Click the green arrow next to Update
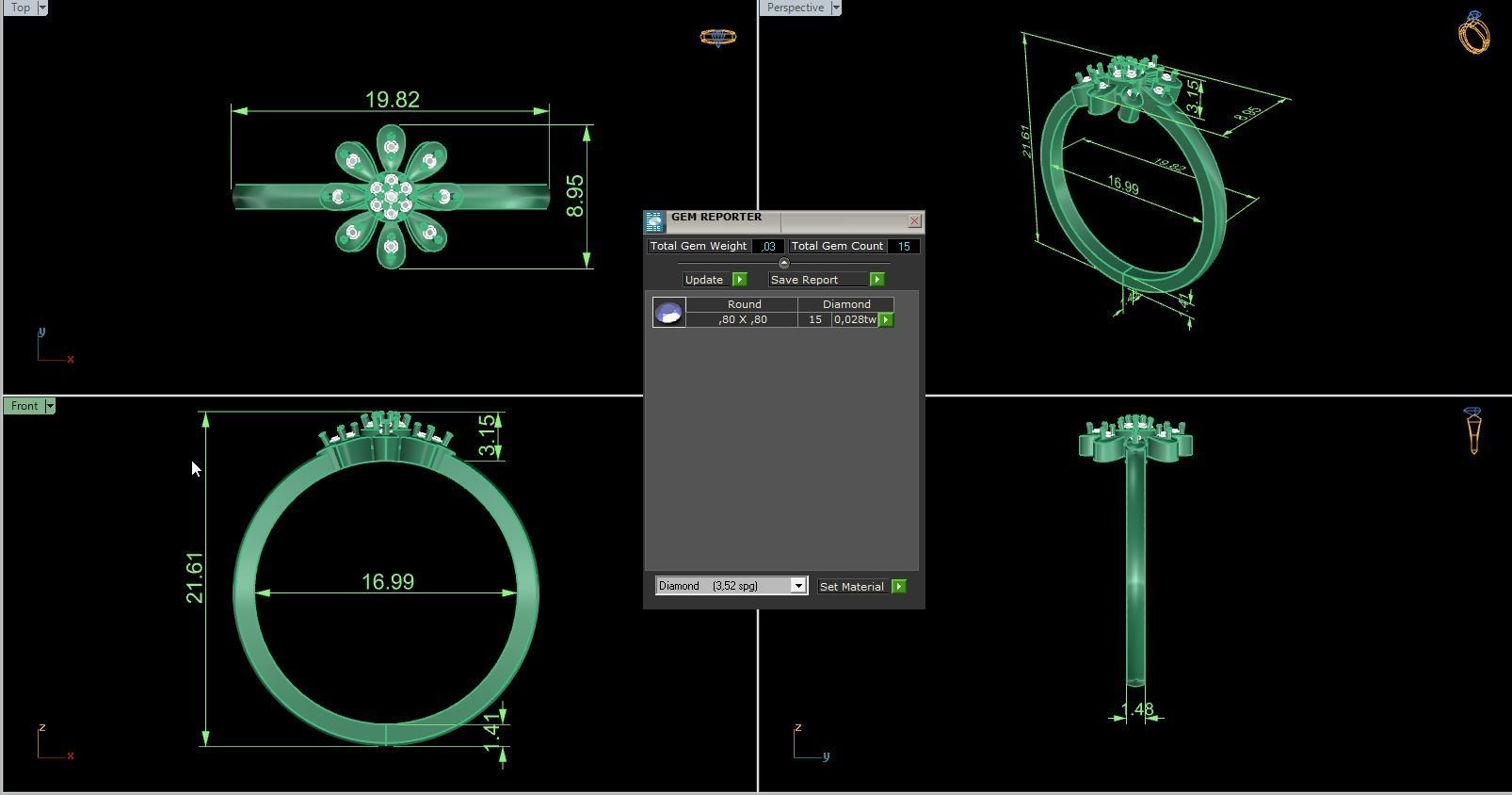 click(740, 280)
